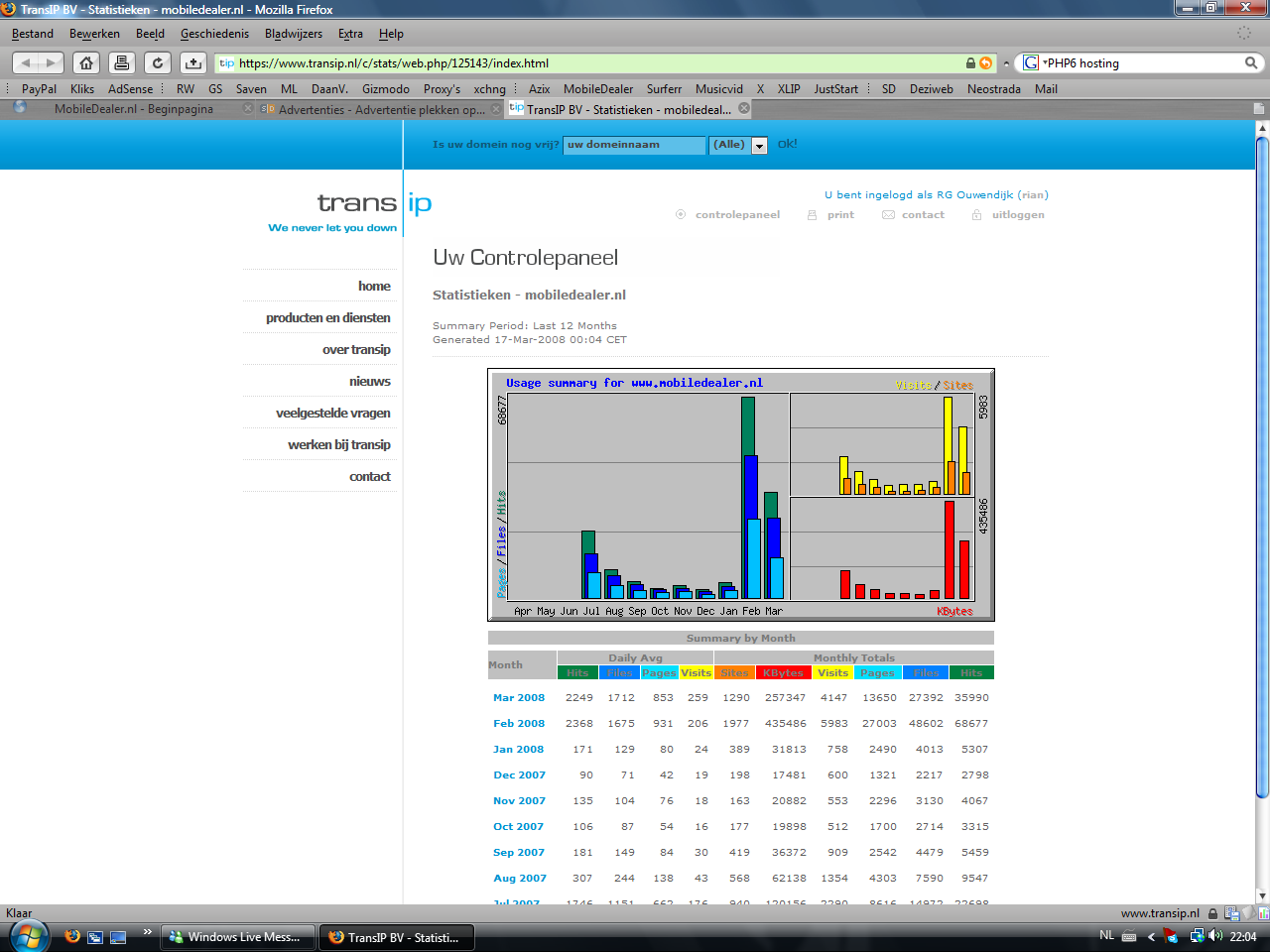Click the forward arrow button

click(52, 62)
